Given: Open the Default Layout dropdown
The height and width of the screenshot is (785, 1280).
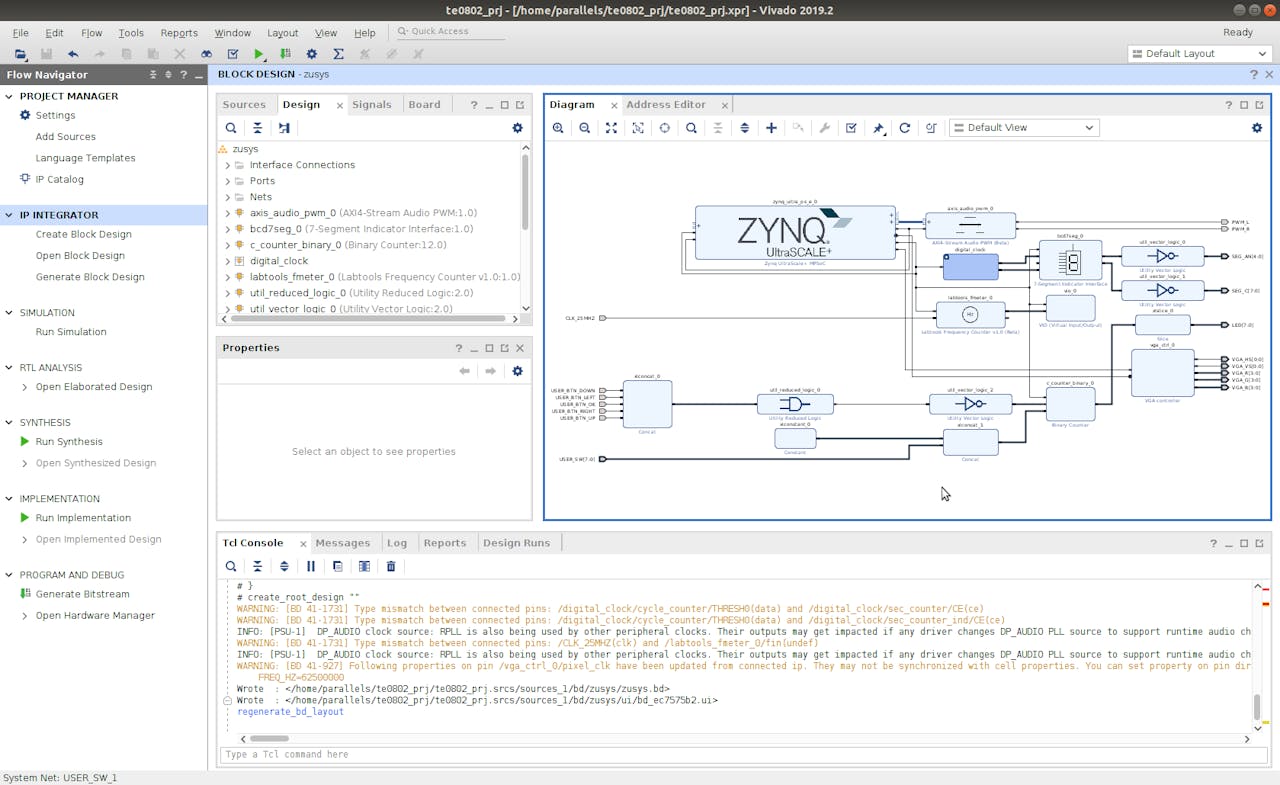Looking at the screenshot, I should click(x=1199, y=54).
